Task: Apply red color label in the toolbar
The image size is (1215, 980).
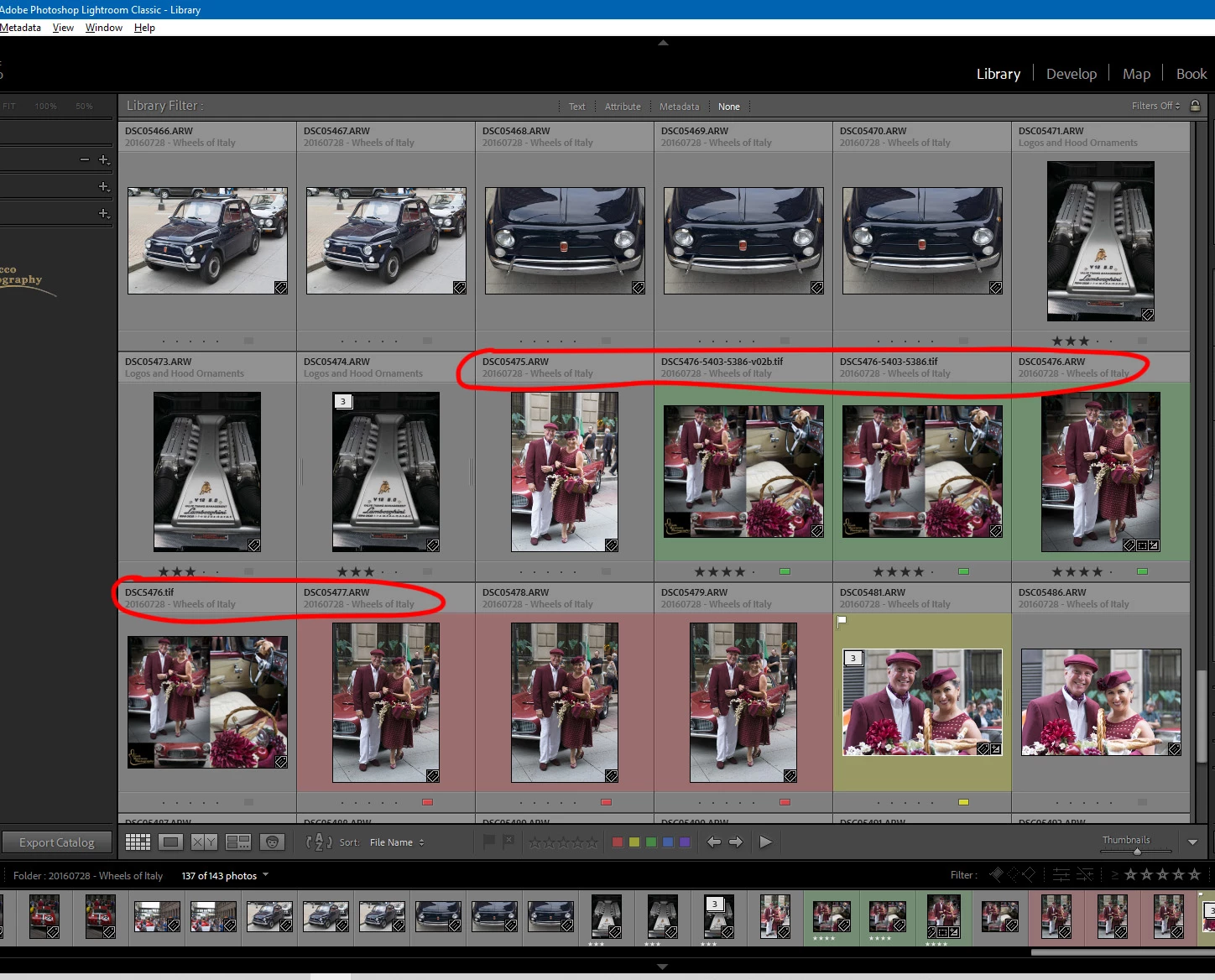Action: (618, 842)
